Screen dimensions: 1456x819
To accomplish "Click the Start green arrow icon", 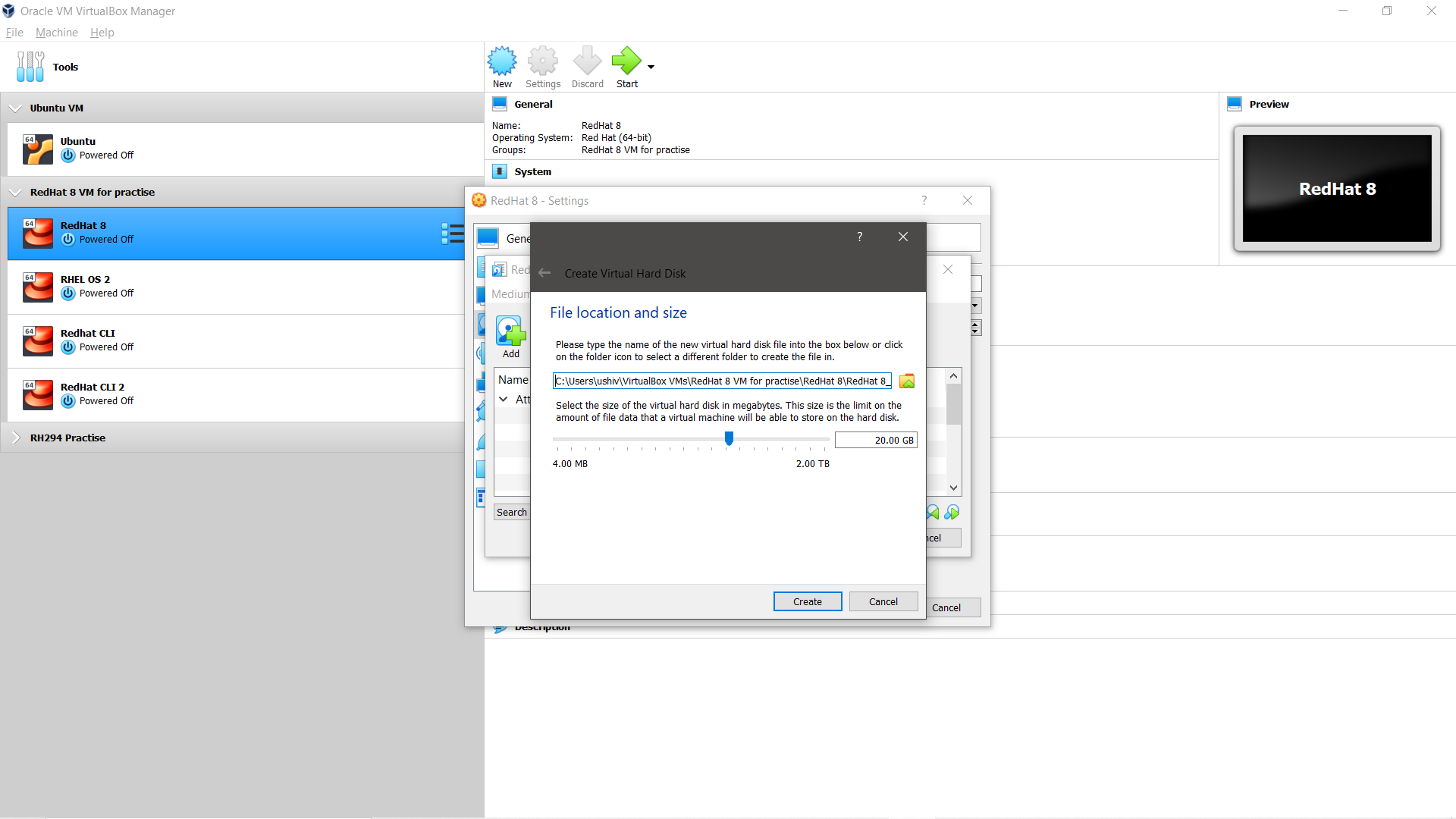I will point(626,61).
